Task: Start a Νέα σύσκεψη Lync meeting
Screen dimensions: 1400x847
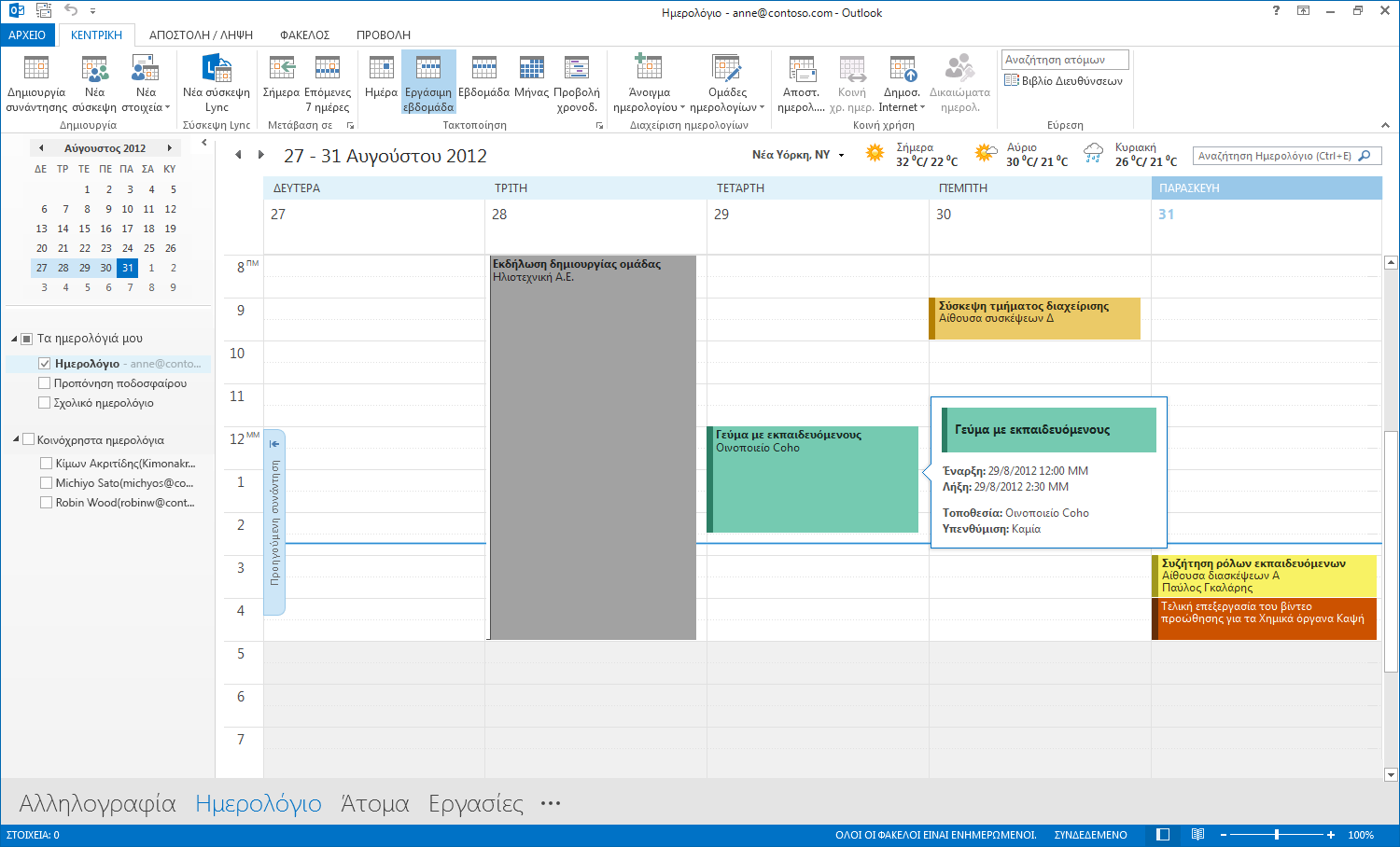Action: coord(217,83)
